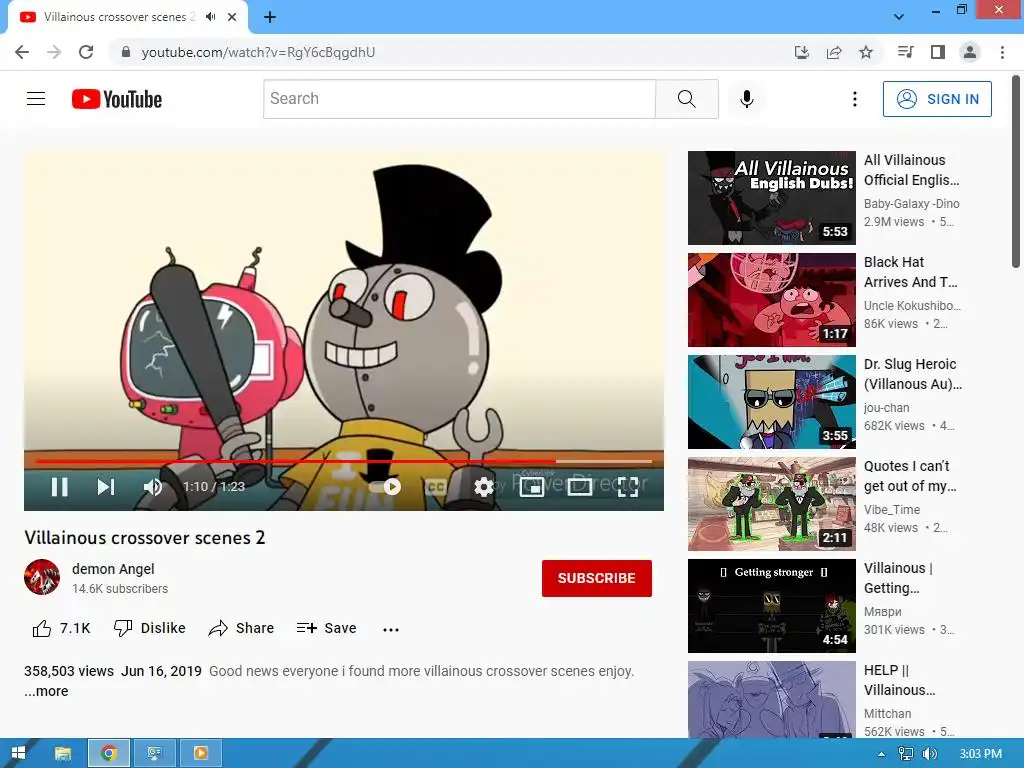Start voice search with the microphone
Screen dimensions: 1024x768
point(747,99)
